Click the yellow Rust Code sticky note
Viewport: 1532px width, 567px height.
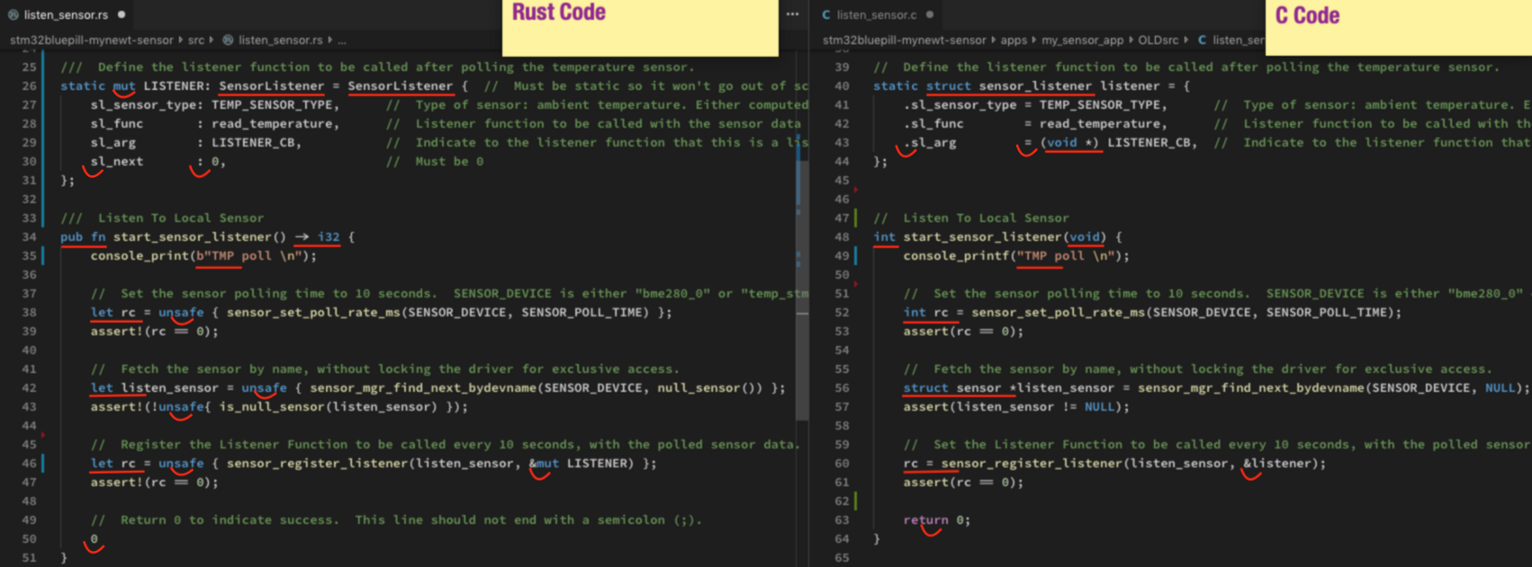point(640,27)
